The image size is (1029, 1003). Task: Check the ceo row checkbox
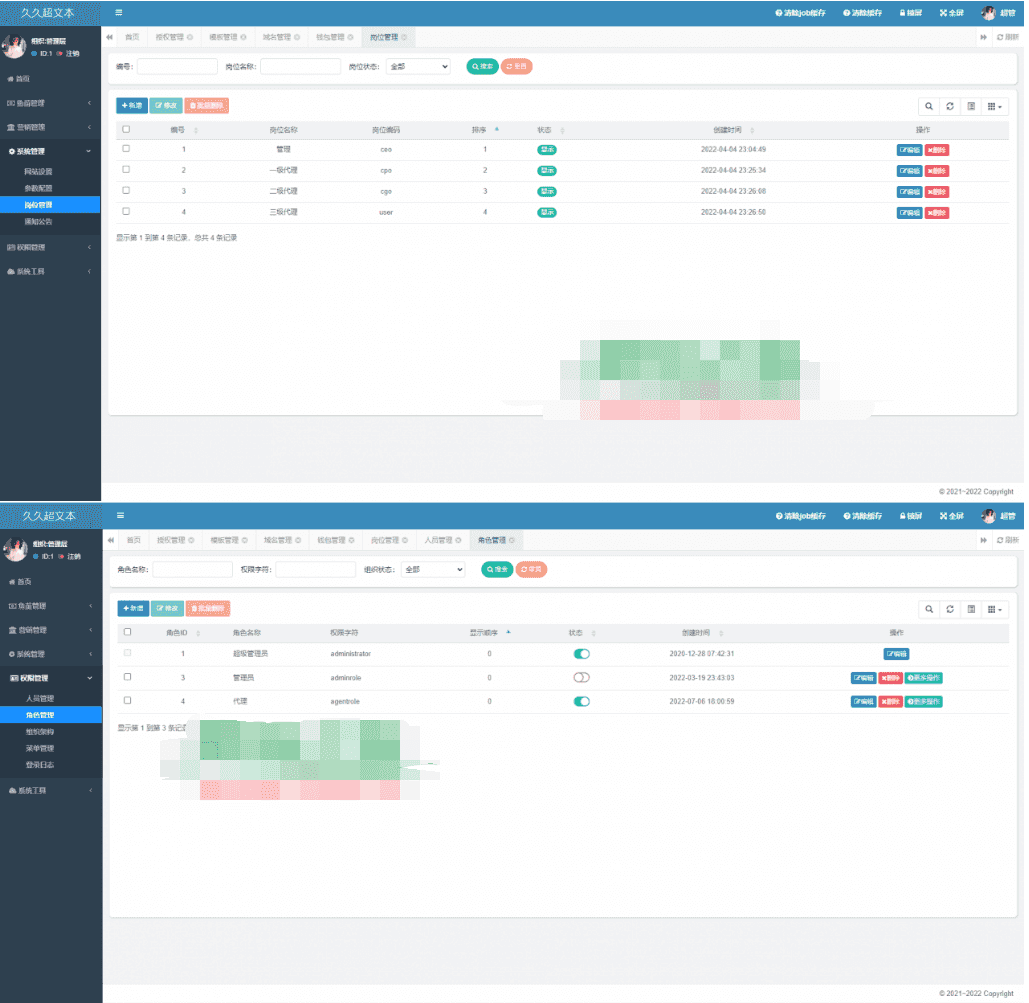coord(126,148)
